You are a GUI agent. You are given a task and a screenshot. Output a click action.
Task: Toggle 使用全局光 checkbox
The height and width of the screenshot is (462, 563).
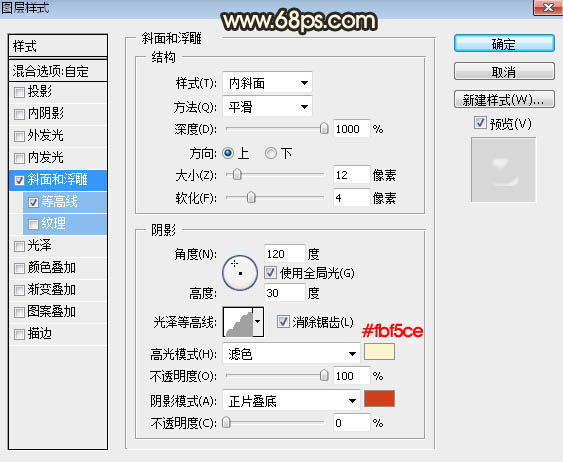tap(270, 273)
